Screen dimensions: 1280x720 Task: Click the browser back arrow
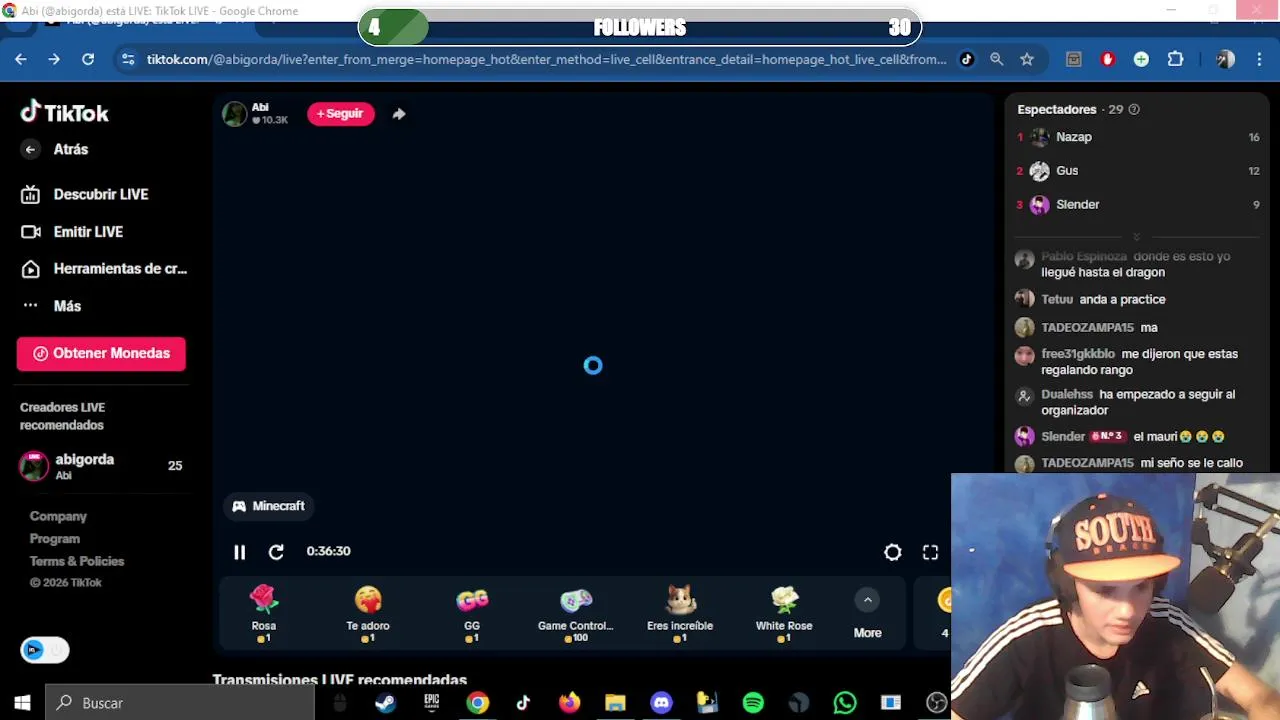(21, 60)
